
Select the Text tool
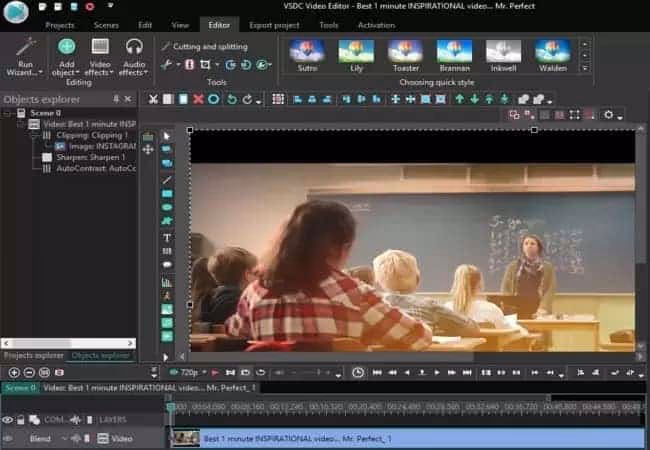[x=167, y=237]
